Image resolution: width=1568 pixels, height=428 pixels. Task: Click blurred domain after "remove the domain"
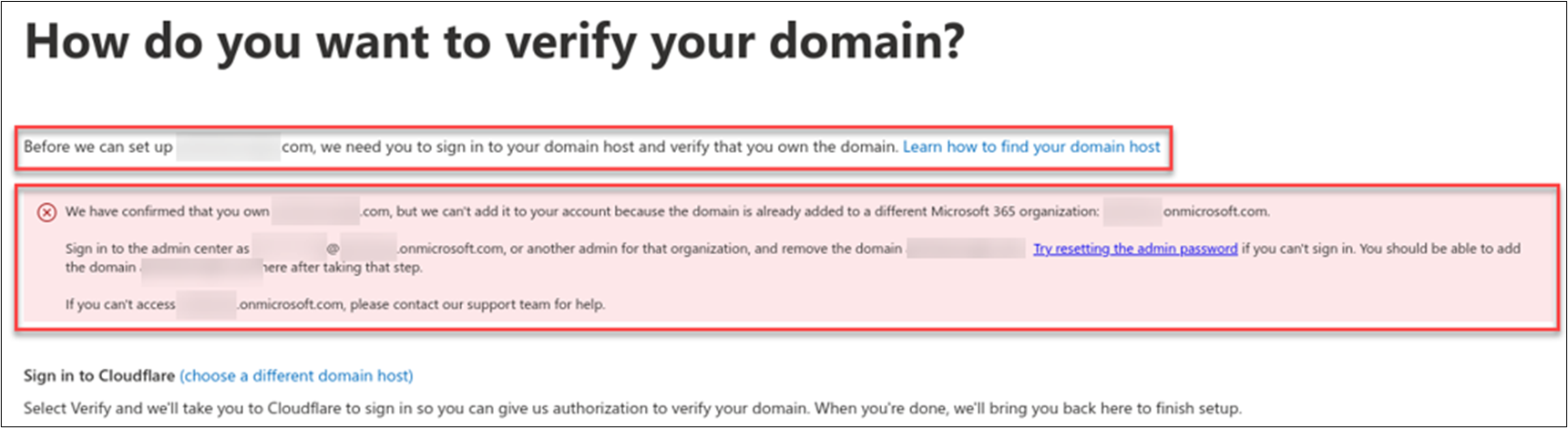(x=966, y=249)
